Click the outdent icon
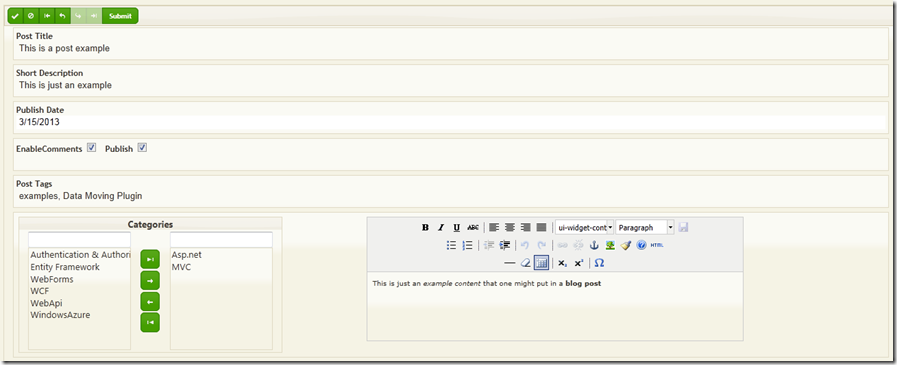 point(489,245)
